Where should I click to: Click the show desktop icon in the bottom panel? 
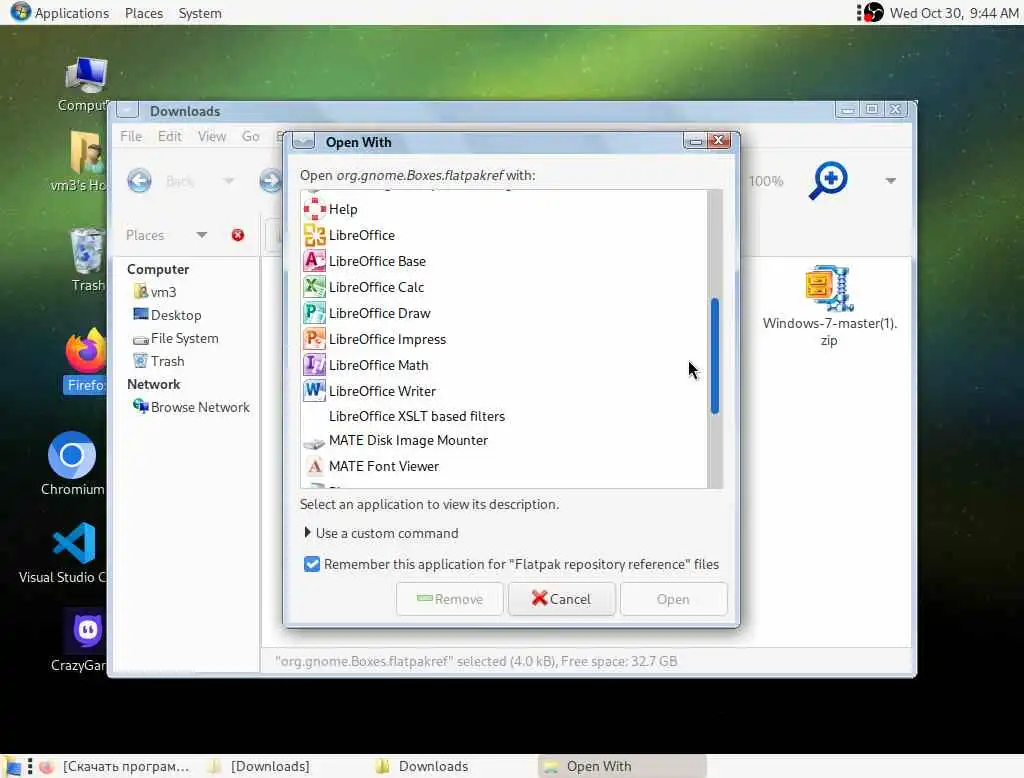click(x=14, y=766)
